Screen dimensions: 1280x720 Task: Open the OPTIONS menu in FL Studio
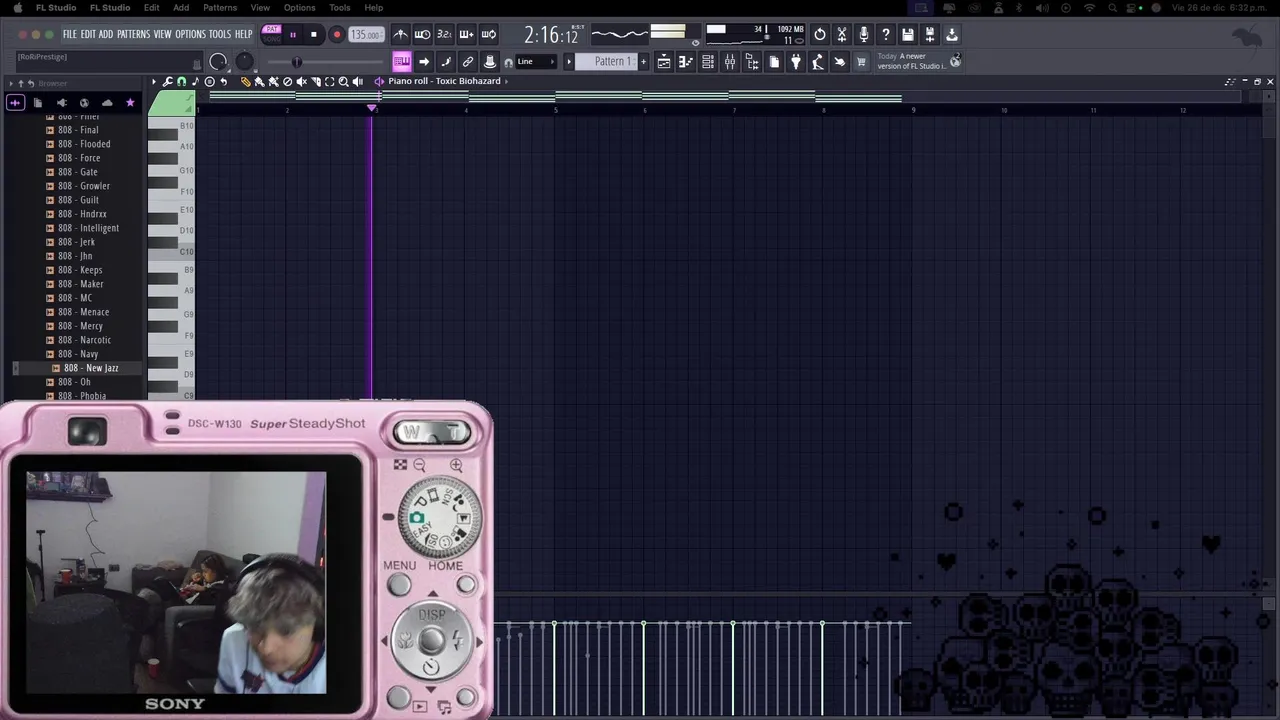click(x=190, y=34)
